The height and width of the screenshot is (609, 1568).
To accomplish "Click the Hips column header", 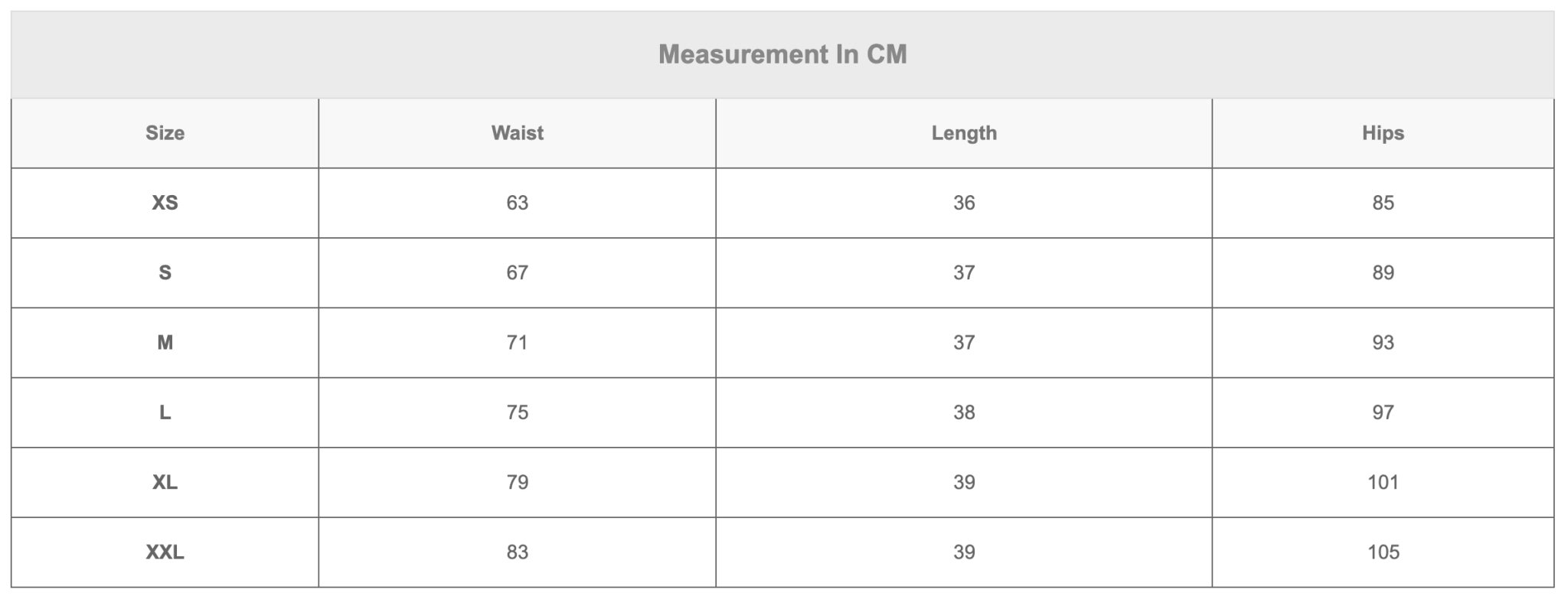I will [1383, 133].
